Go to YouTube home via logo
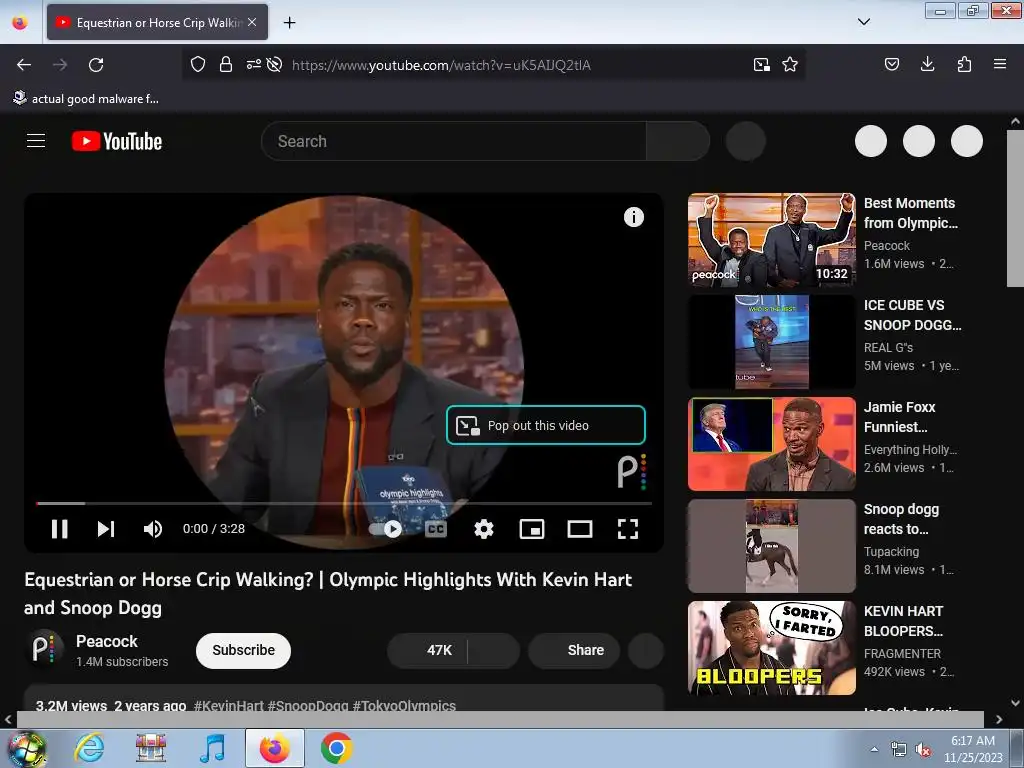Image resolution: width=1024 pixels, height=768 pixels. (117, 141)
